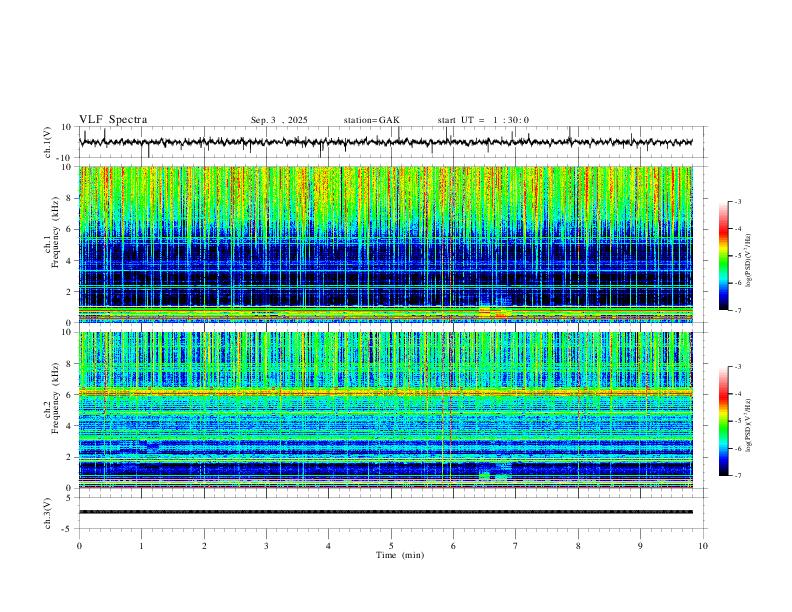Click the "station=GAK" label
The width and height of the screenshot is (792, 612).
[371, 120]
